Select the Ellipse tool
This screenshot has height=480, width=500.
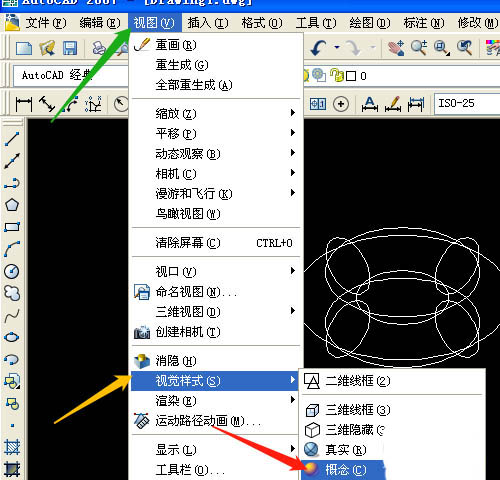point(12,337)
